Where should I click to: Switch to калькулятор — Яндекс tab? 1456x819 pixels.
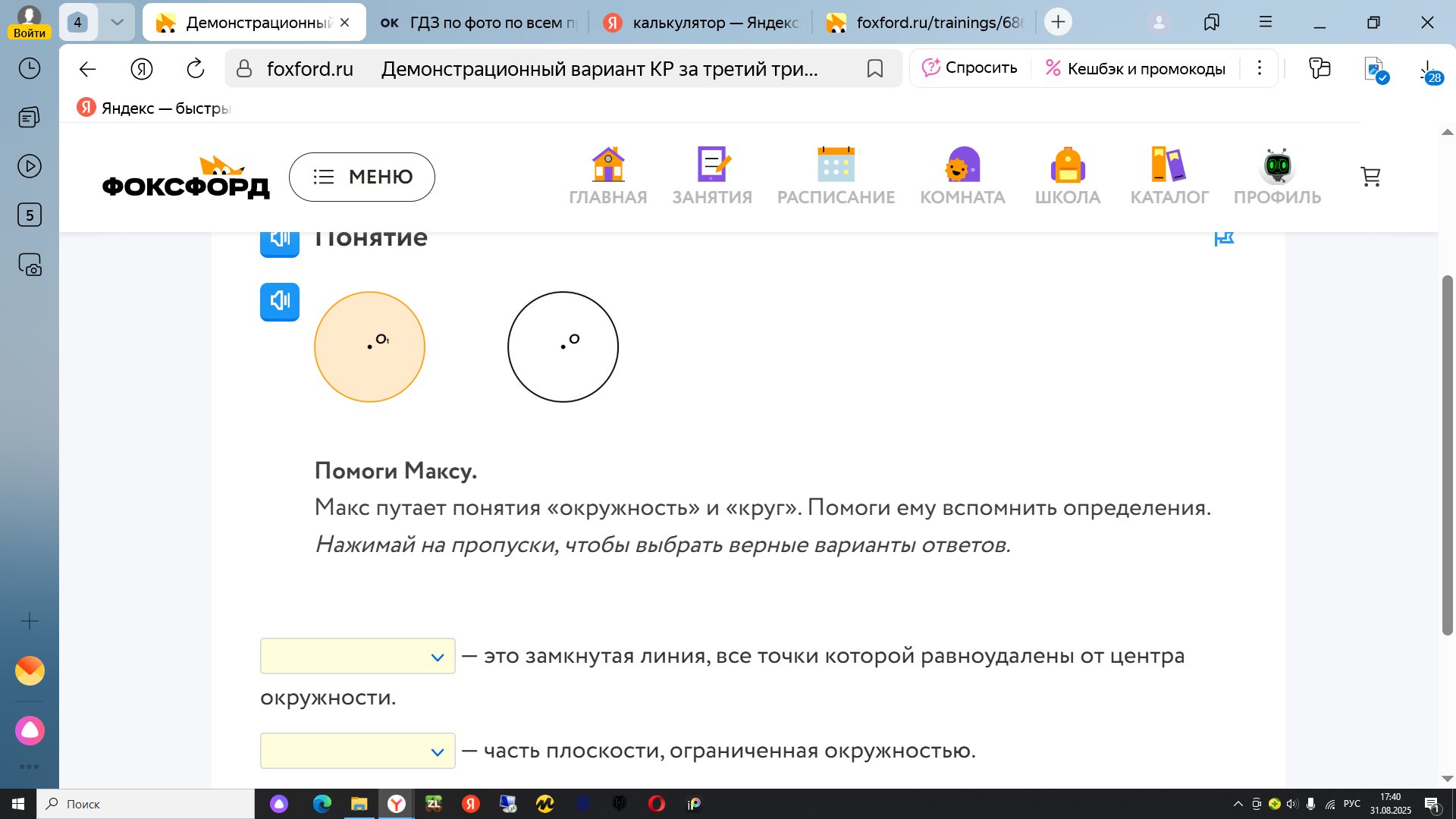click(x=701, y=23)
